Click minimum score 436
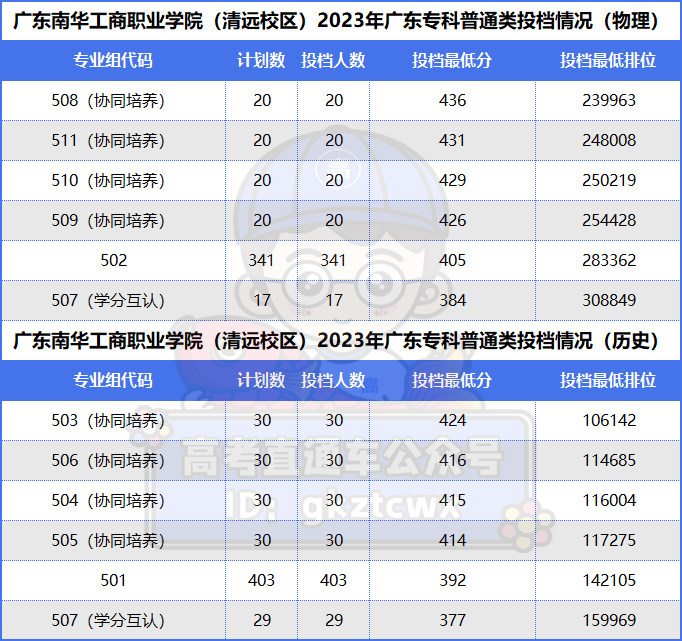Image resolution: width=682 pixels, height=641 pixels. click(452, 100)
